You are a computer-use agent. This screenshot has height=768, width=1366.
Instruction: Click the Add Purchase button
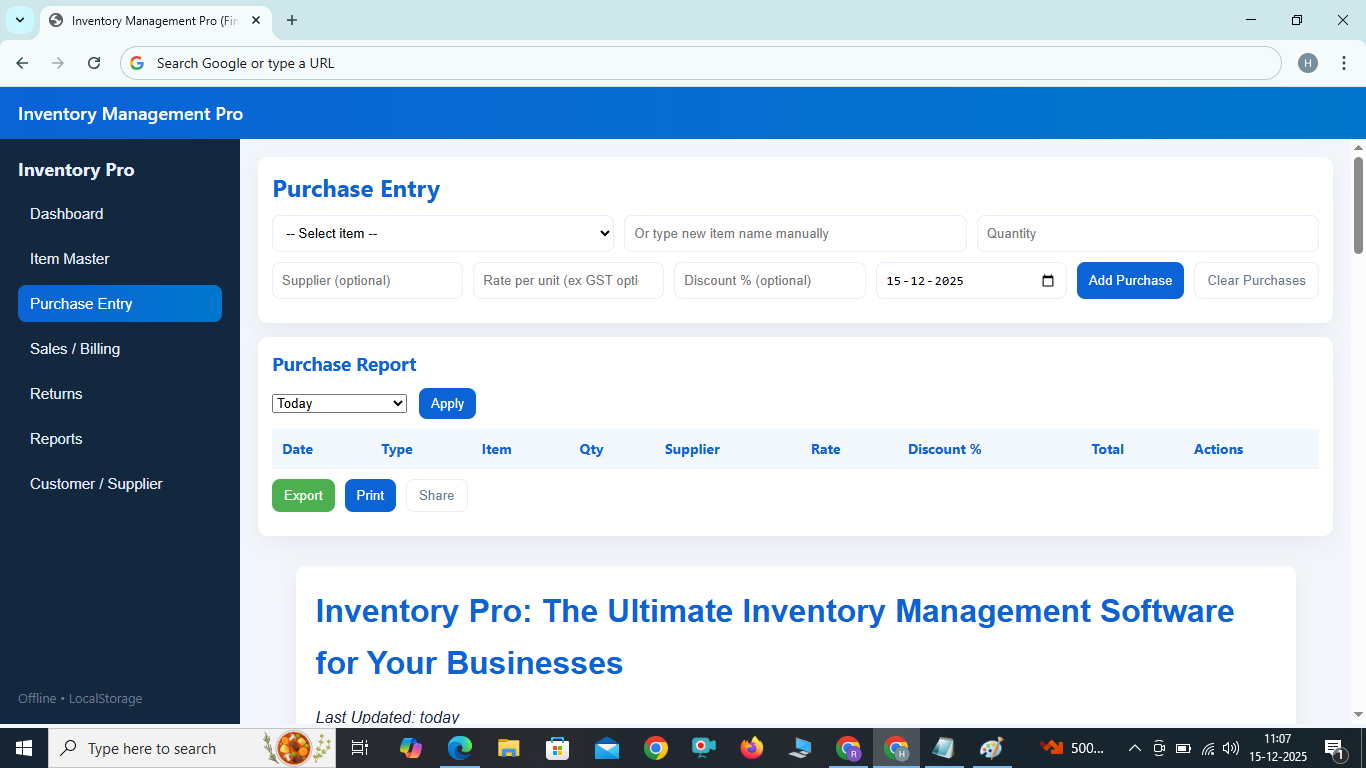point(1130,280)
